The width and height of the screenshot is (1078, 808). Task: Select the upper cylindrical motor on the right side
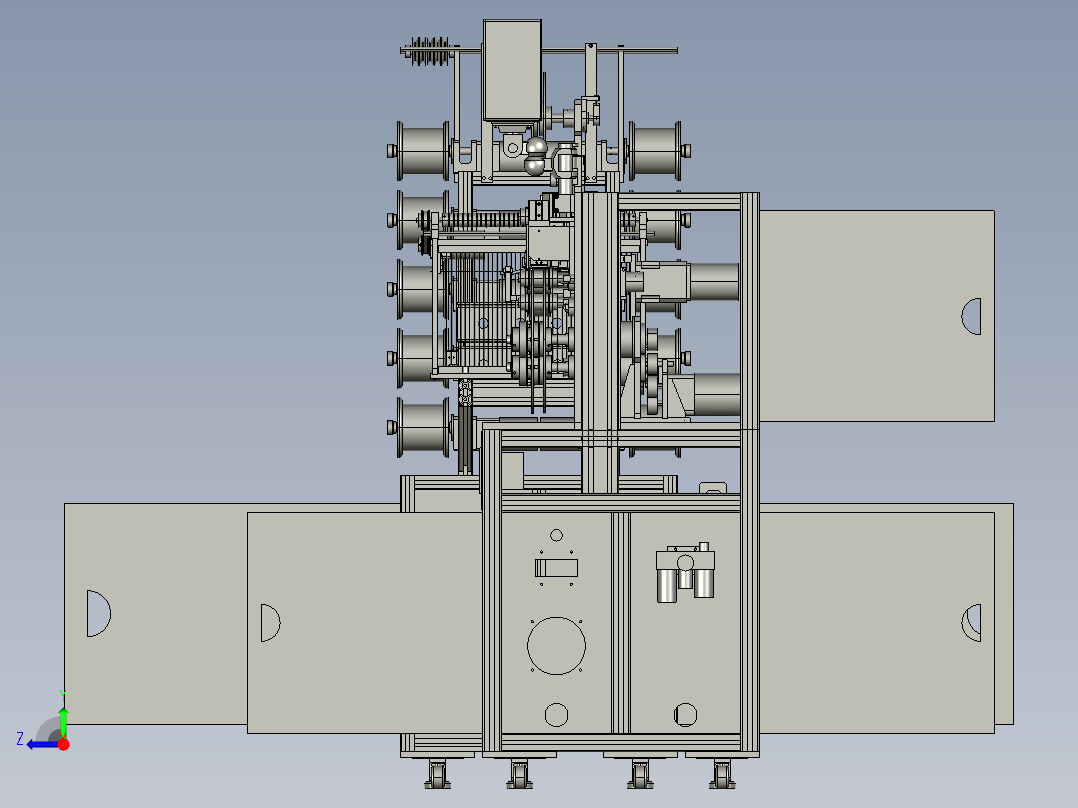click(x=713, y=282)
